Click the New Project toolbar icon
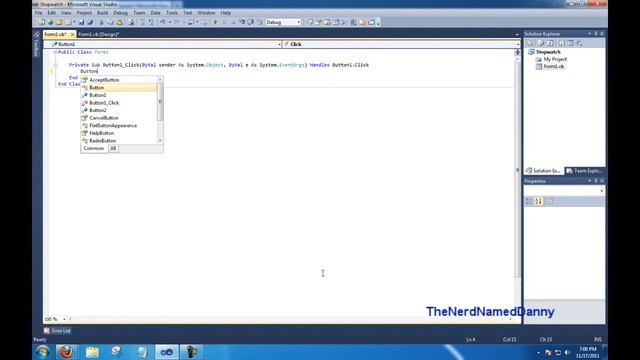The height and width of the screenshot is (360, 640). coord(41,22)
